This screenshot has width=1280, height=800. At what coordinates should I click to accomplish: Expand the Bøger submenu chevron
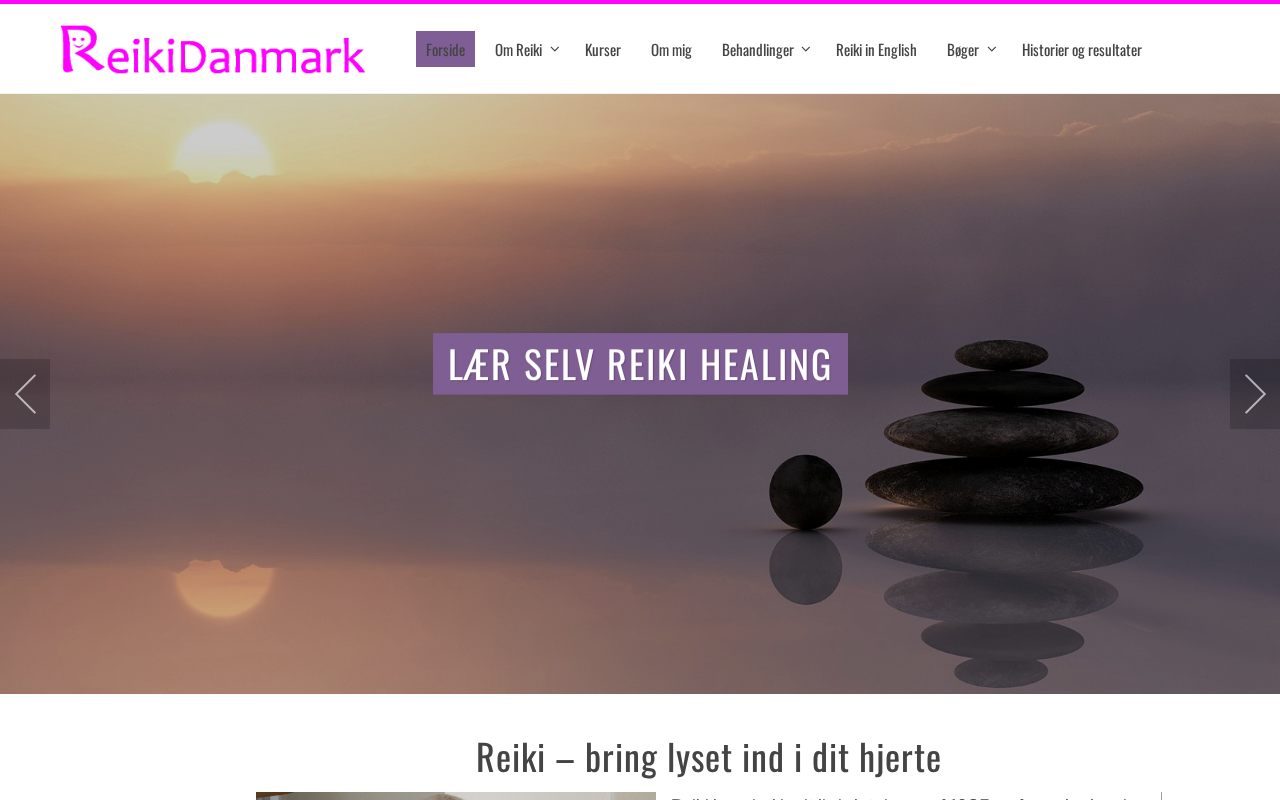tap(991, 49)
